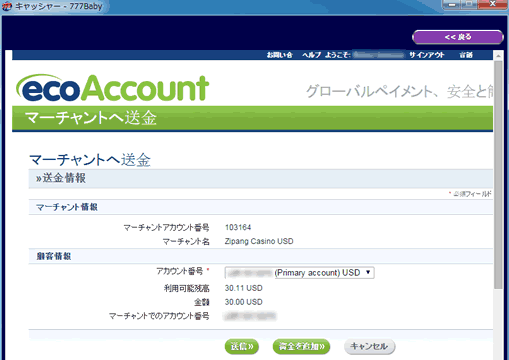The width and height of the screenshot is (509, 360).
Task: Click the マーチャント名 label
Action: tap(186, 241)
